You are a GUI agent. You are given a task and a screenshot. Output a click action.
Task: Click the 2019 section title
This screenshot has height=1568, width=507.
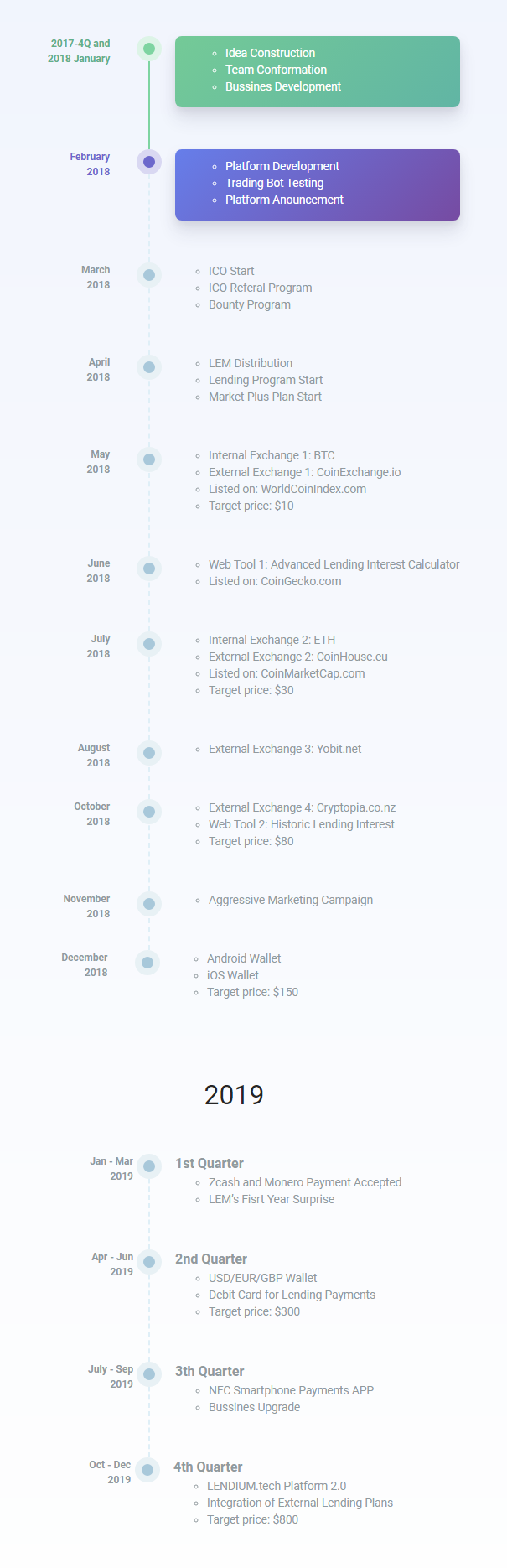tap(234, 1094)
